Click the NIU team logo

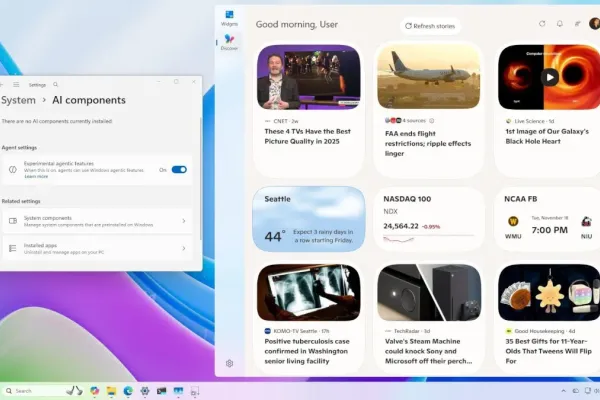[586, 221]
